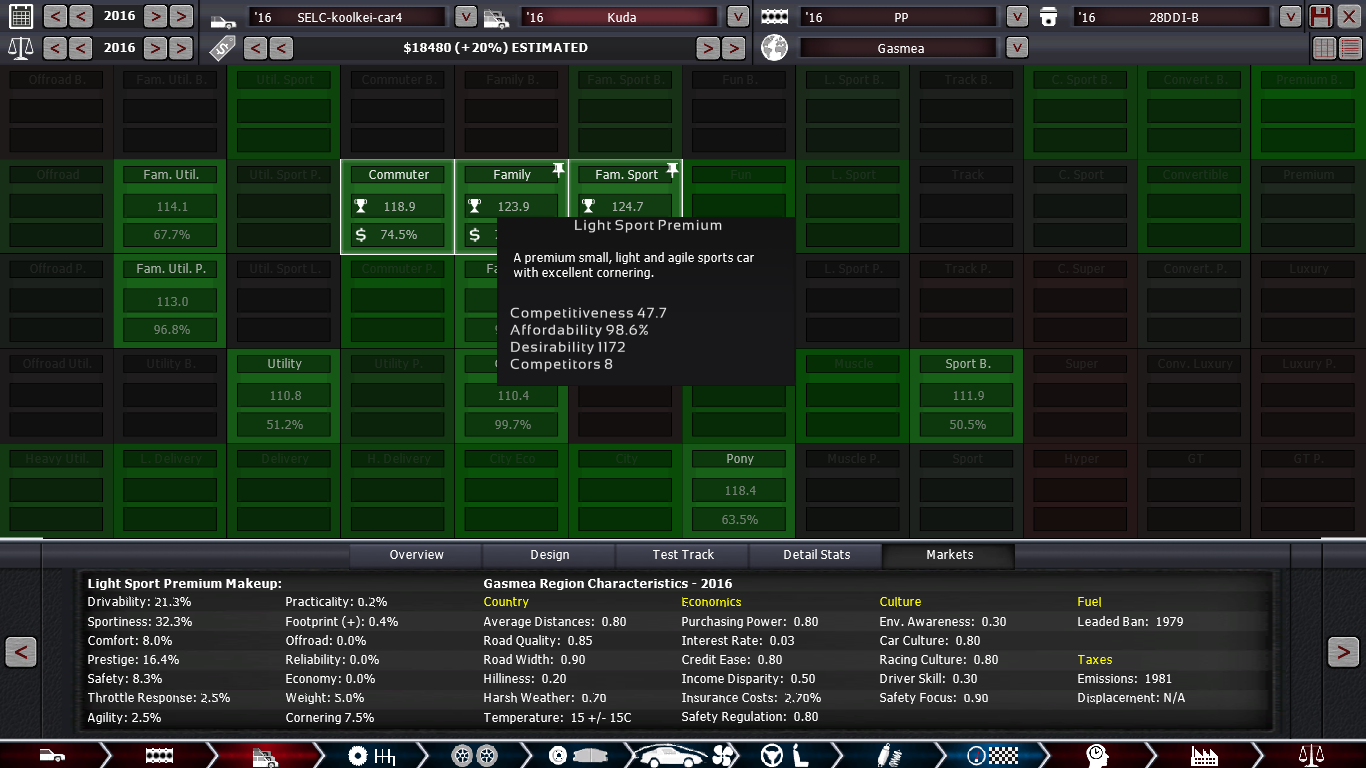Open the Suspension tuning section
Viewport: 1366px width, 768px height.
883,755
